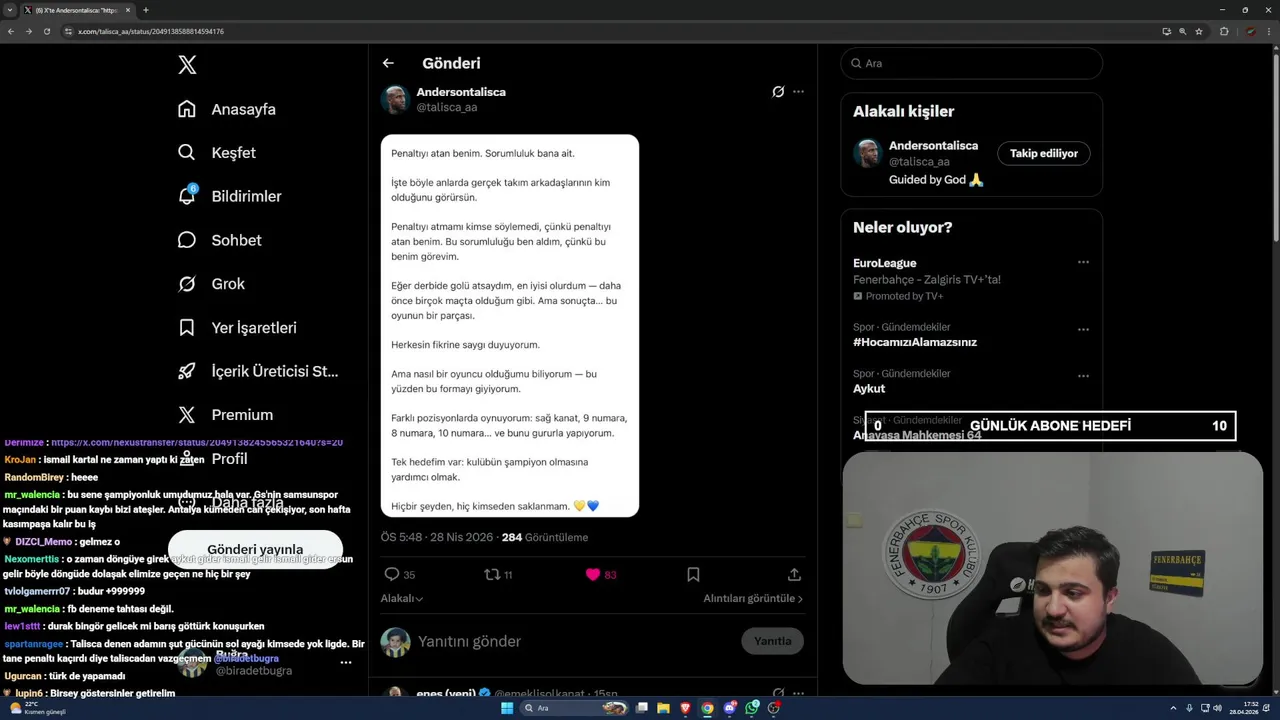
Task: Click the Ara search field on X
Action: click(x=972, y=63)
